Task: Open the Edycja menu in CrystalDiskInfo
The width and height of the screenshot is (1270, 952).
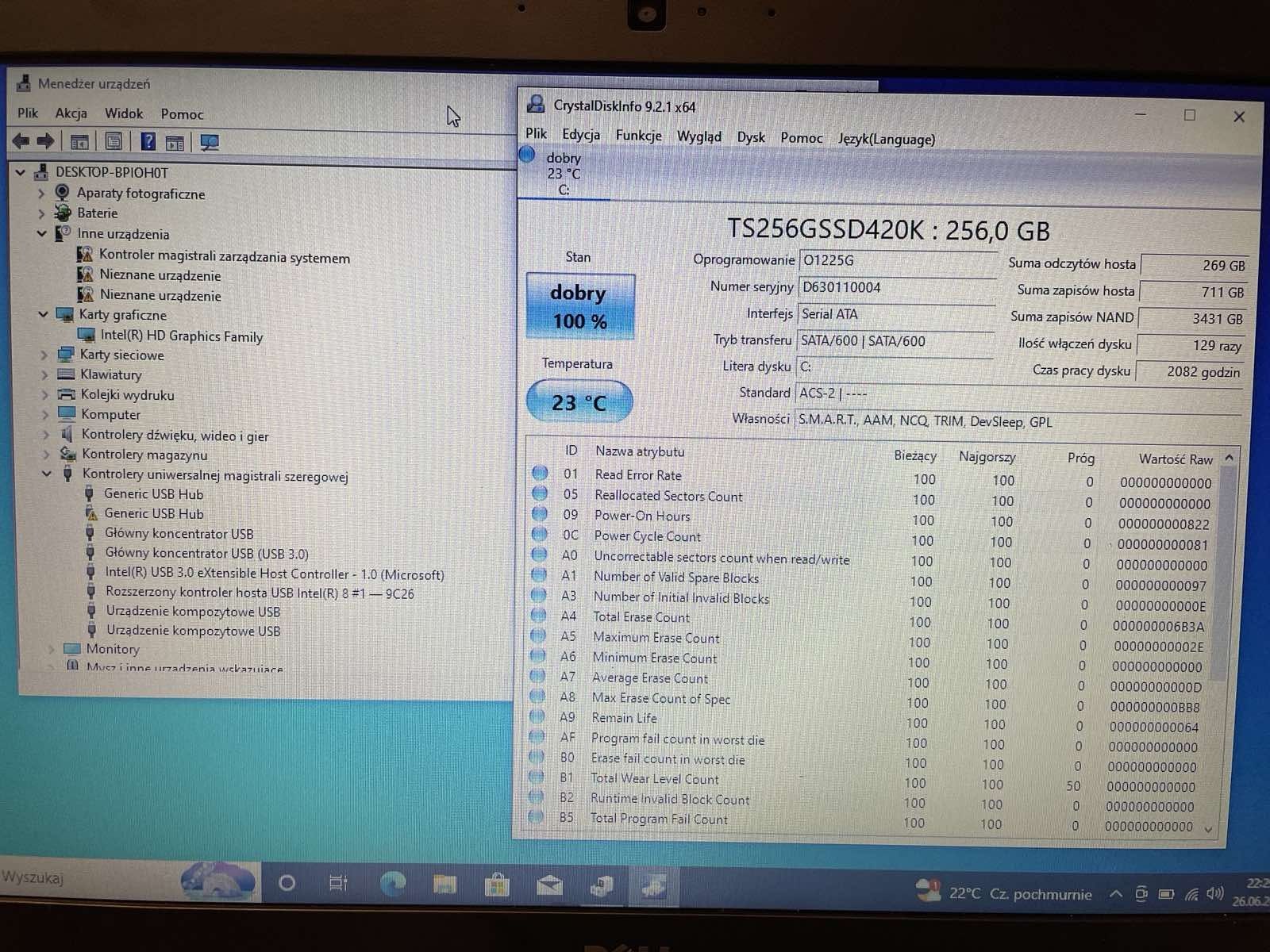Action: tap(581, 135)
